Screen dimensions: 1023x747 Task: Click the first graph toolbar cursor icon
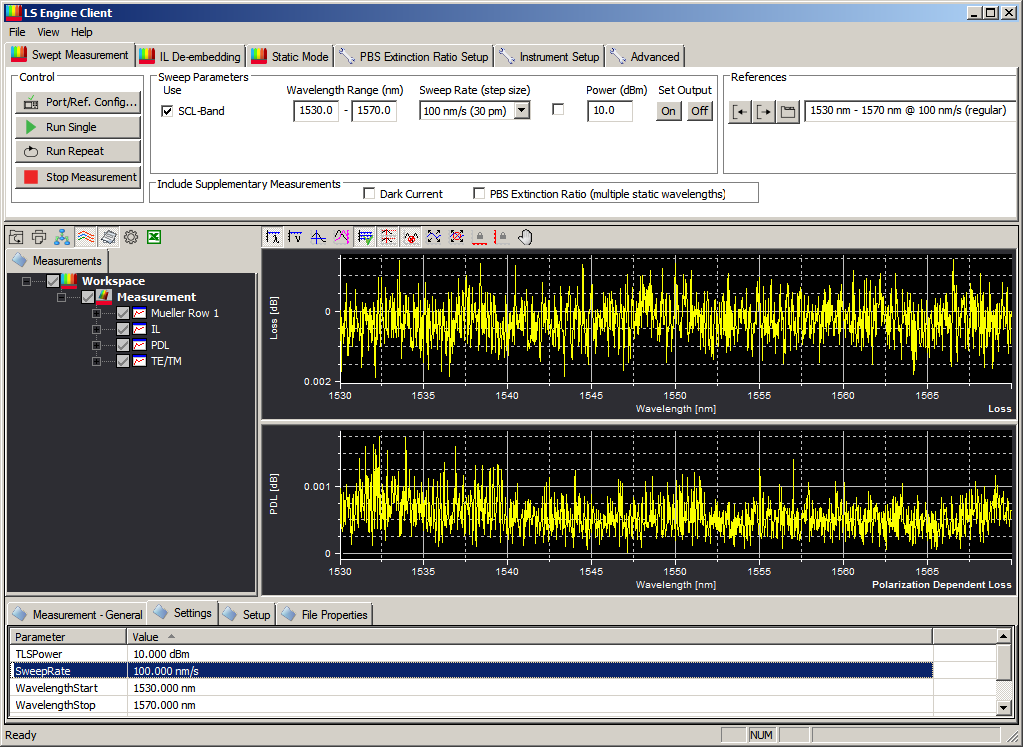tap(273, 237)
